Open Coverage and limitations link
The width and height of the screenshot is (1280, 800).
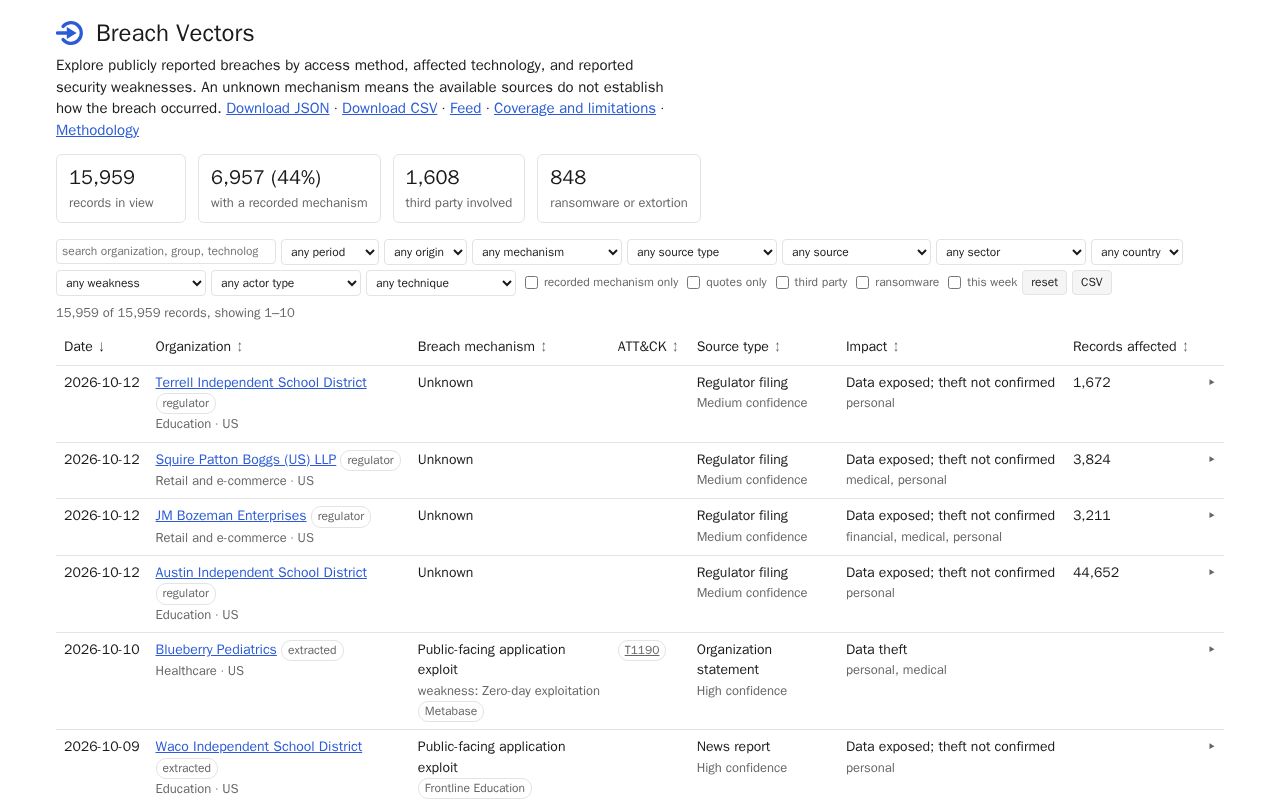(575, 108)
